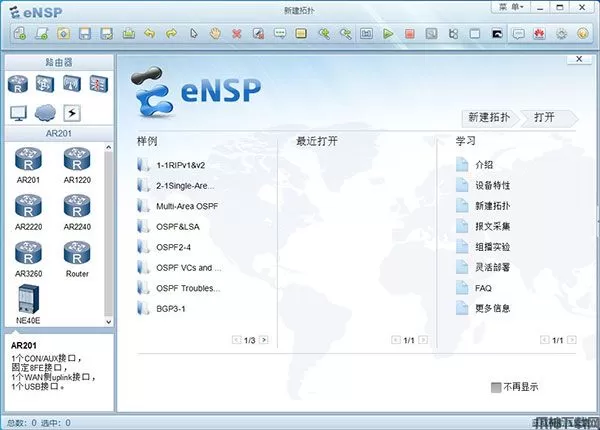Open sample OSPF Troubles...
Screen dimensions: 600x430
[179, 288]
